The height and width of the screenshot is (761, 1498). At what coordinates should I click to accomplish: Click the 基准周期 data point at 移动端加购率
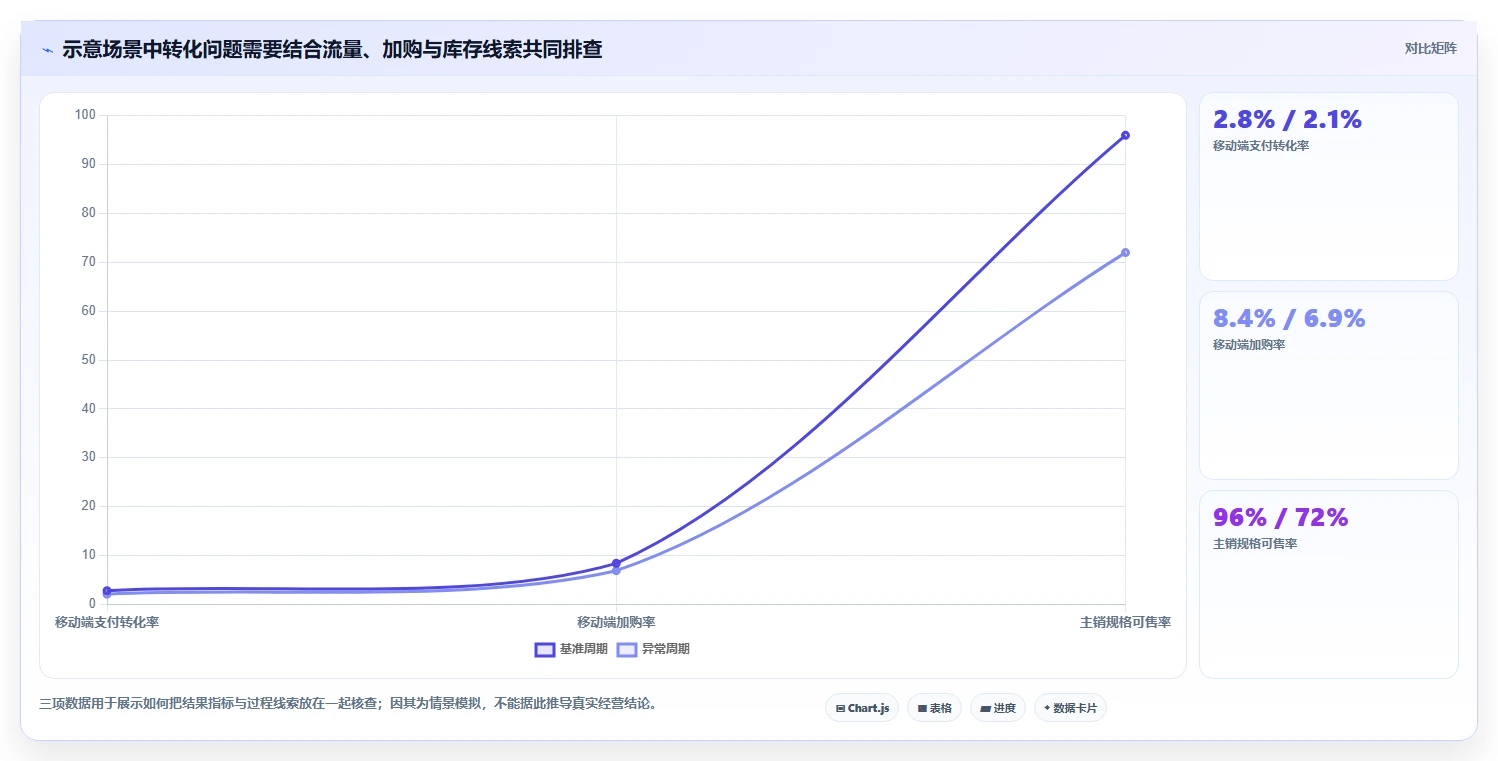616,563
